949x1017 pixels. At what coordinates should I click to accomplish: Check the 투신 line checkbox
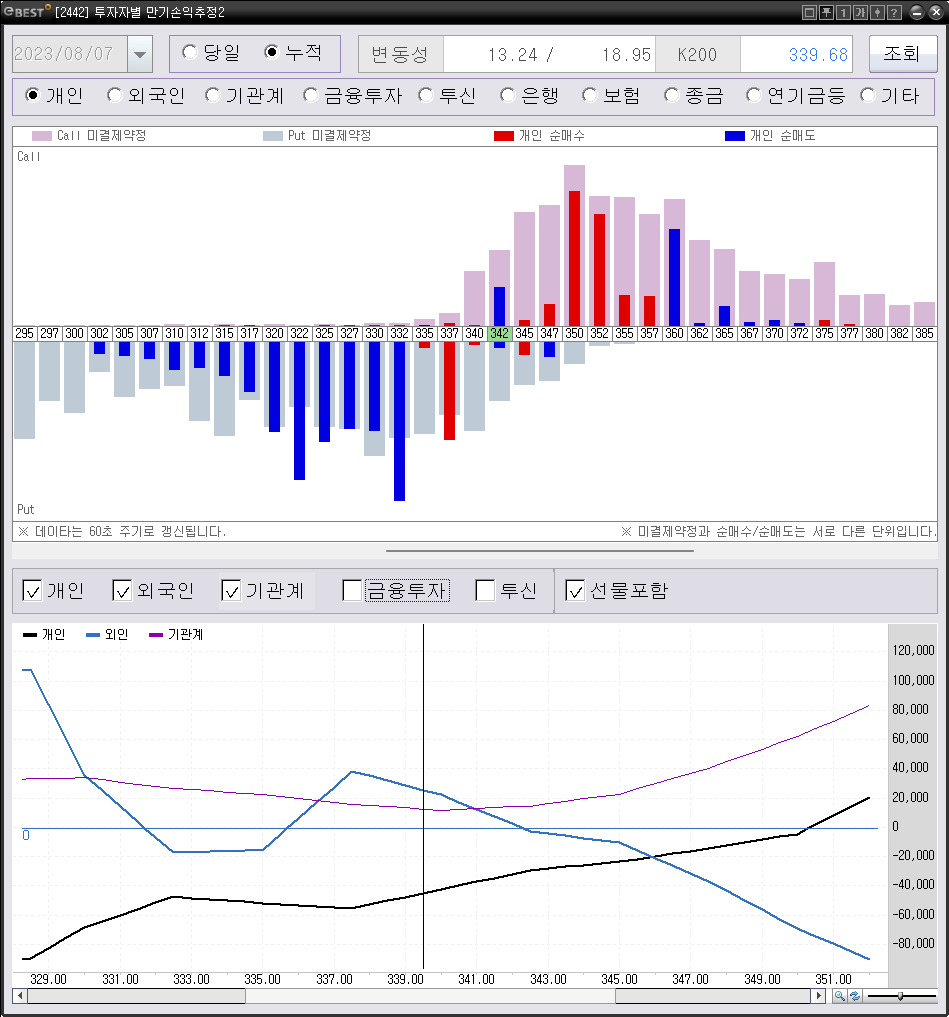point(485,590)
